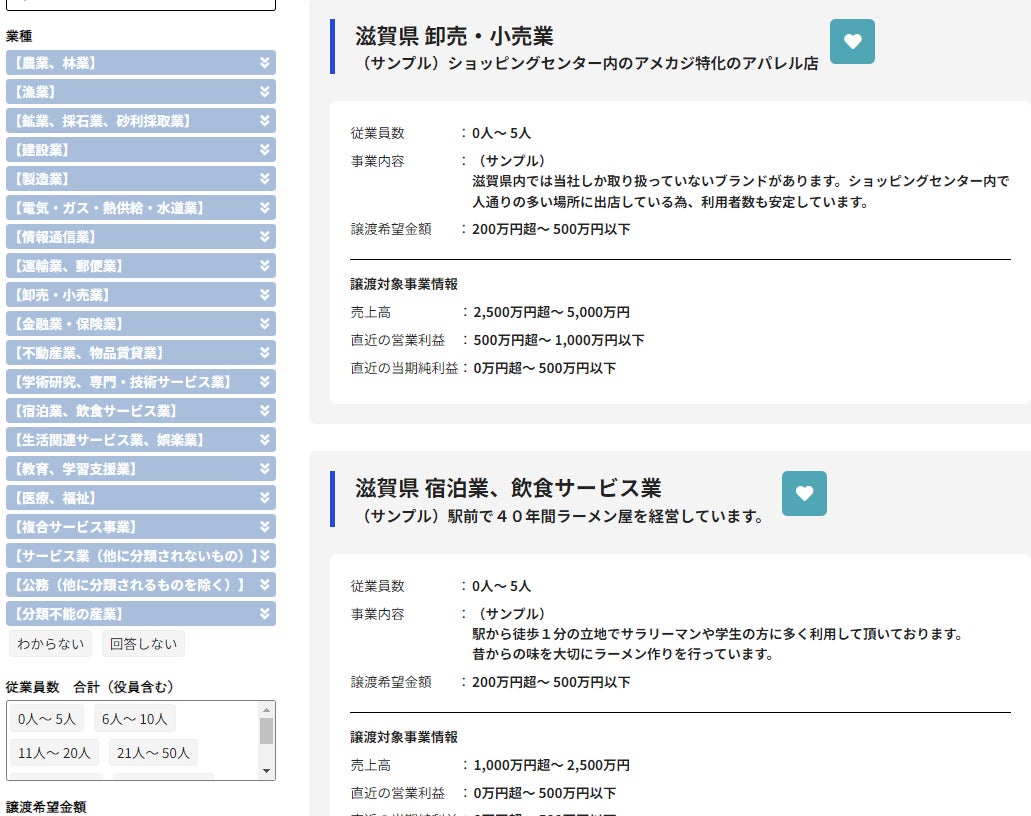Click the employee count list scrollbar thumb

[x=266, y=731]
